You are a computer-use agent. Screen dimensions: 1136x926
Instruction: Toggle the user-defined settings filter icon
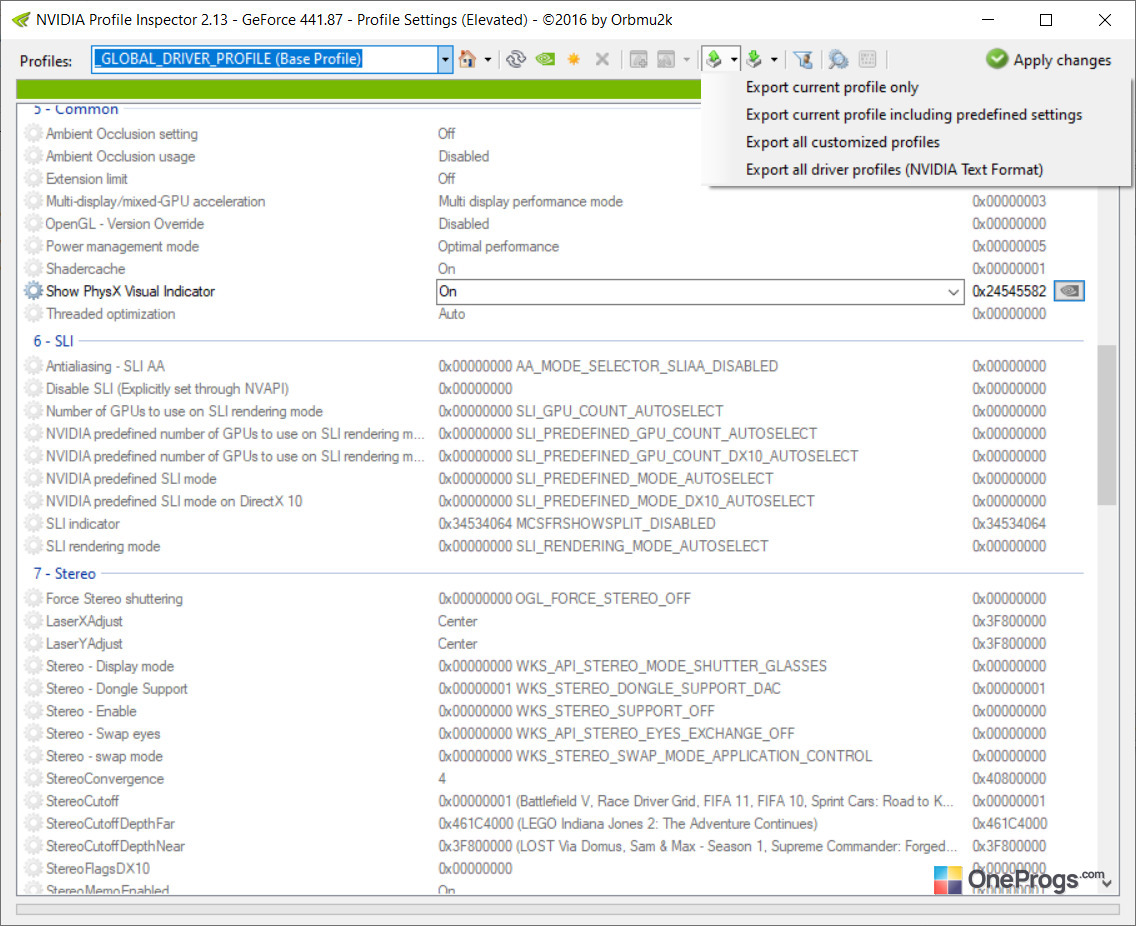click(x=803, y=59)
